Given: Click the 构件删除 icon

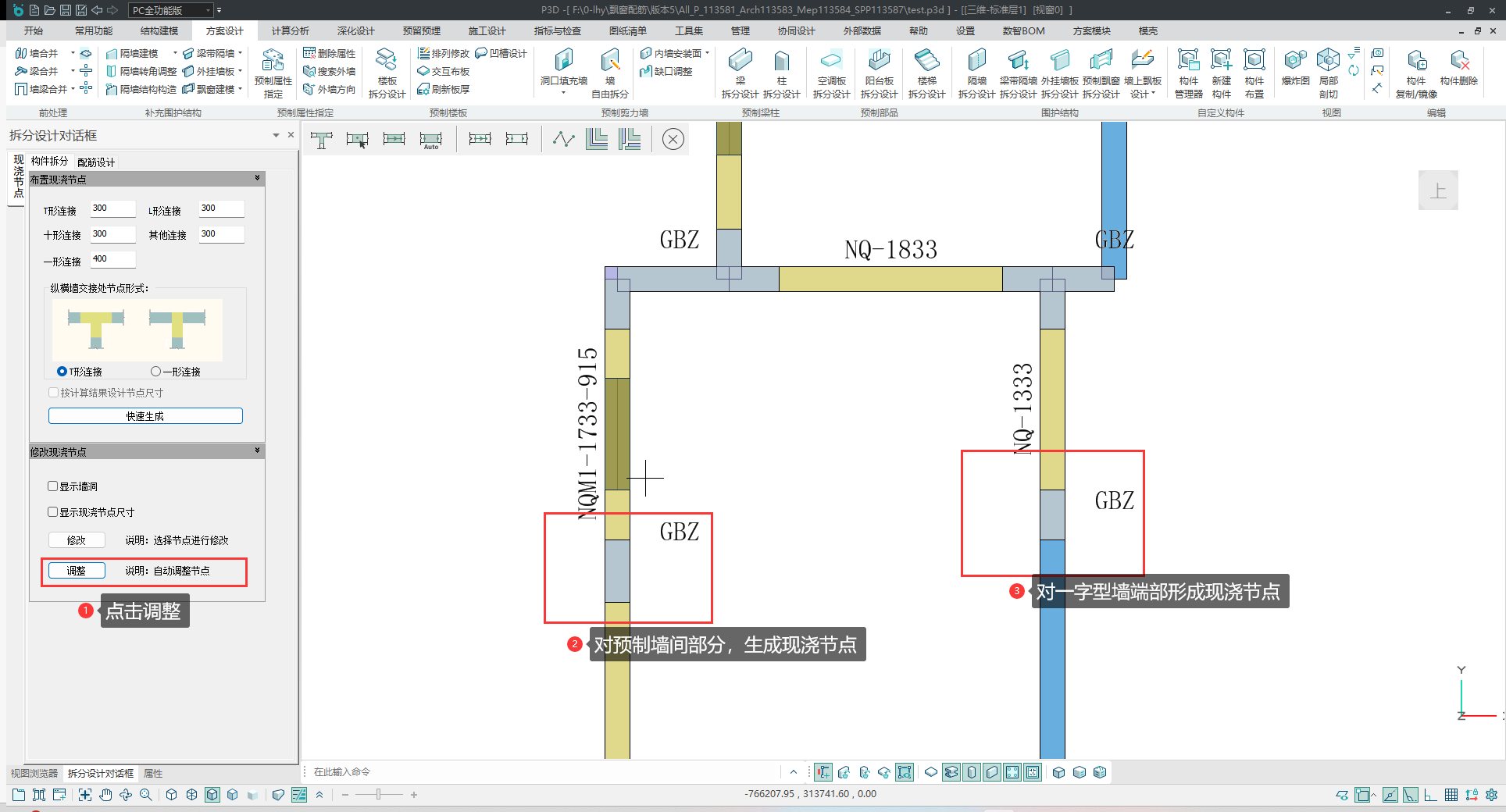Looking at the screenshot, I should tap(1458, 67).
